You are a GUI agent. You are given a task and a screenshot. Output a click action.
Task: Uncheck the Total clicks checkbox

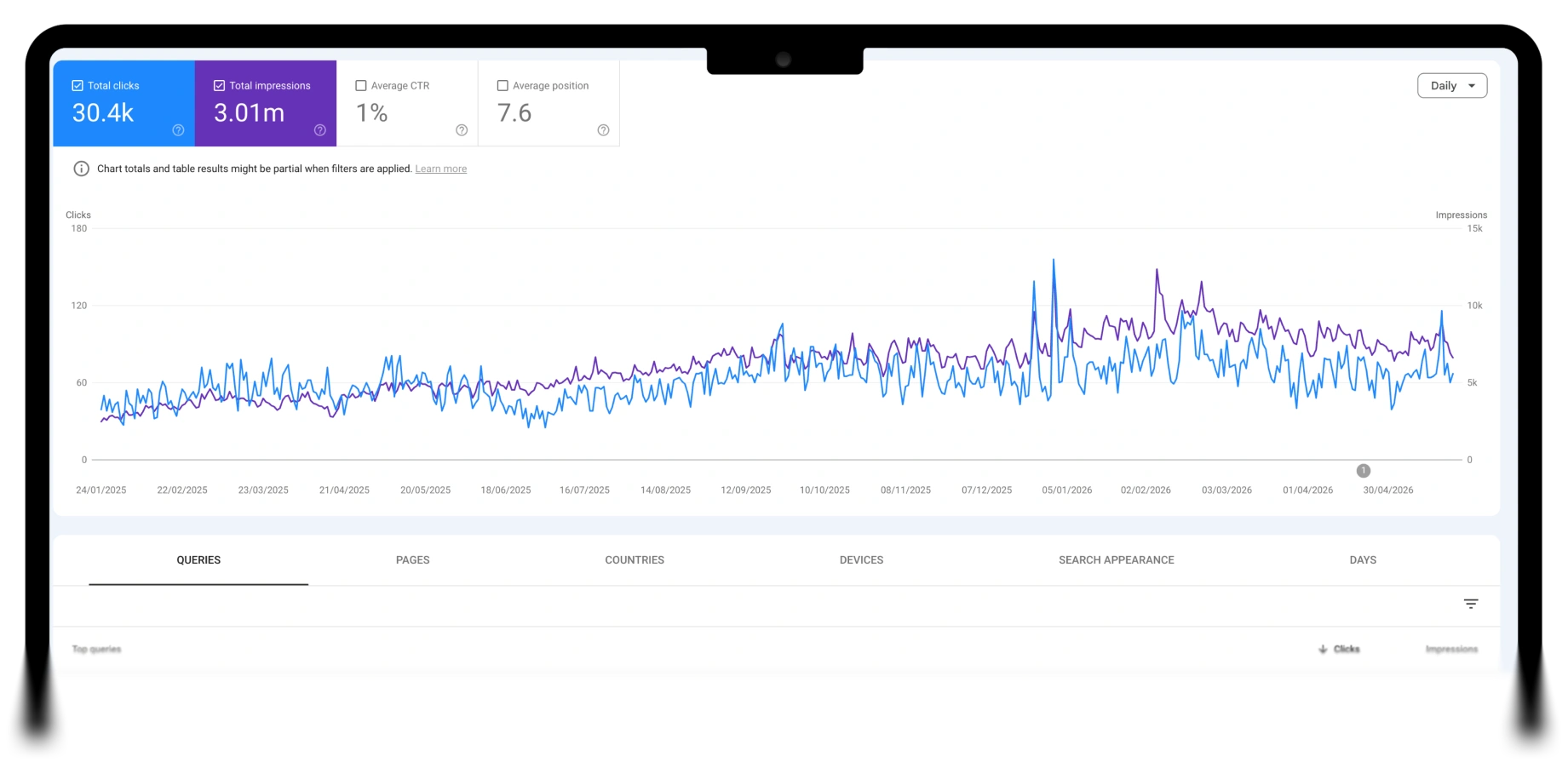[x=78, y=86]
